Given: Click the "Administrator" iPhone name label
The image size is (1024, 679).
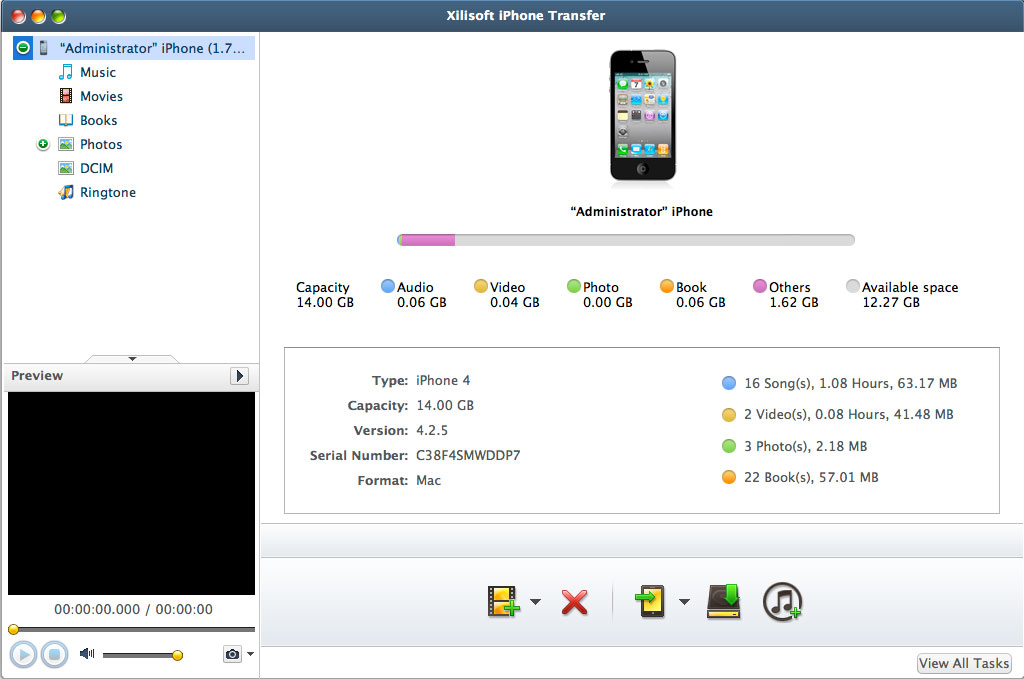Looking at the screenshot, I should (641, 212).
